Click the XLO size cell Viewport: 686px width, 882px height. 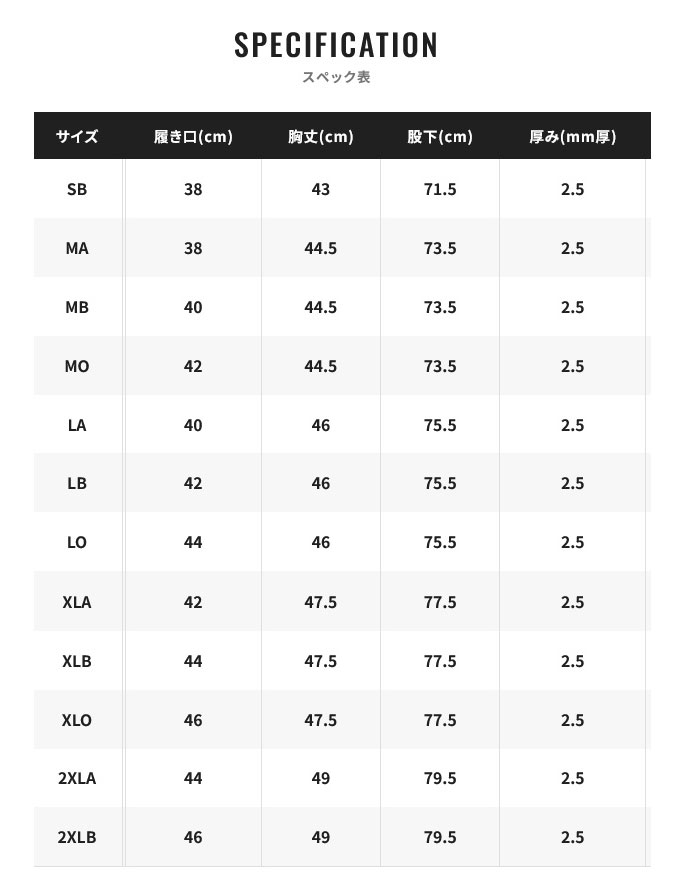(x=77, y=720)
